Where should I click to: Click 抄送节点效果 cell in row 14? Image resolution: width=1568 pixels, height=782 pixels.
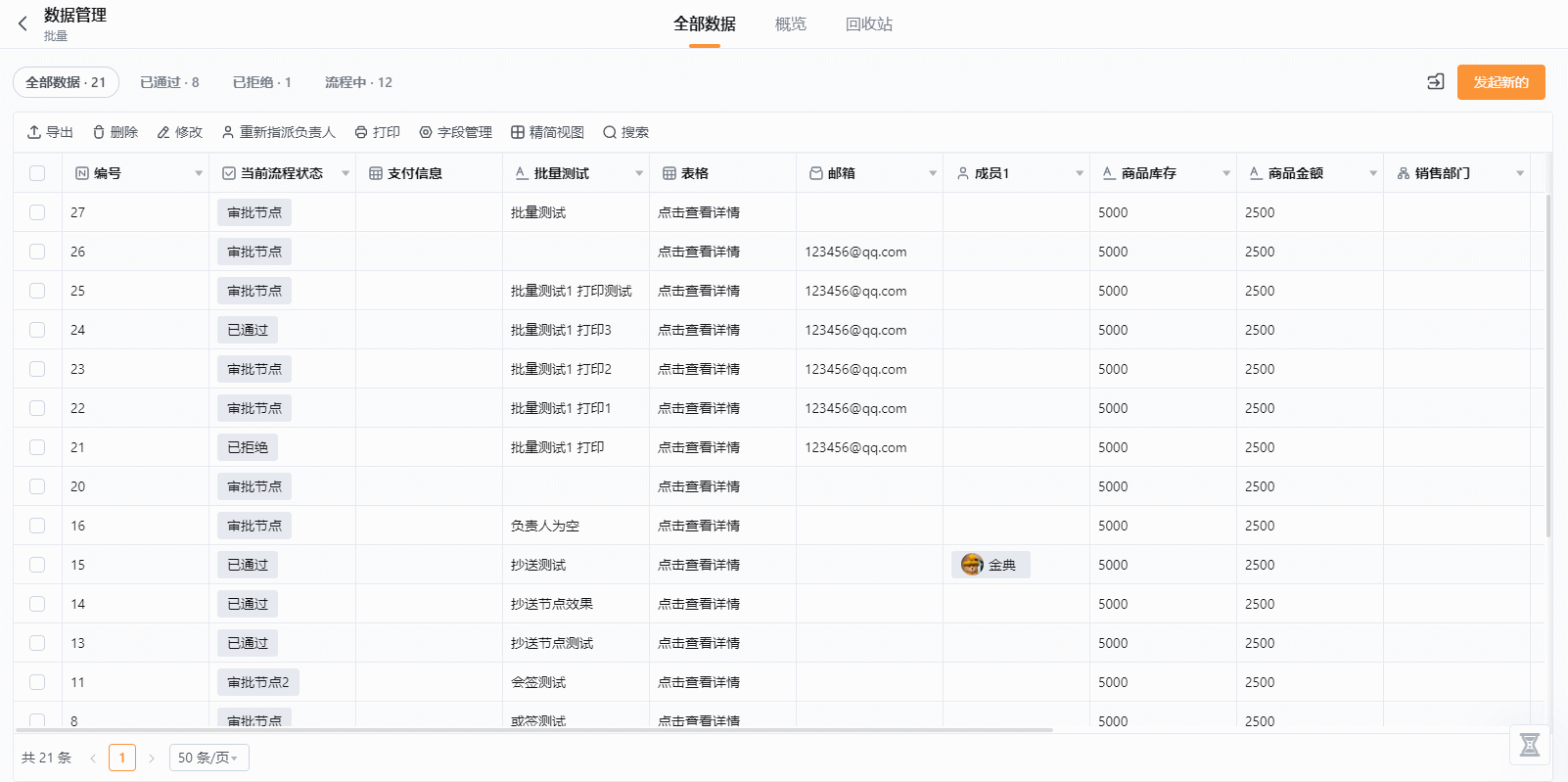tap(552, 604)
